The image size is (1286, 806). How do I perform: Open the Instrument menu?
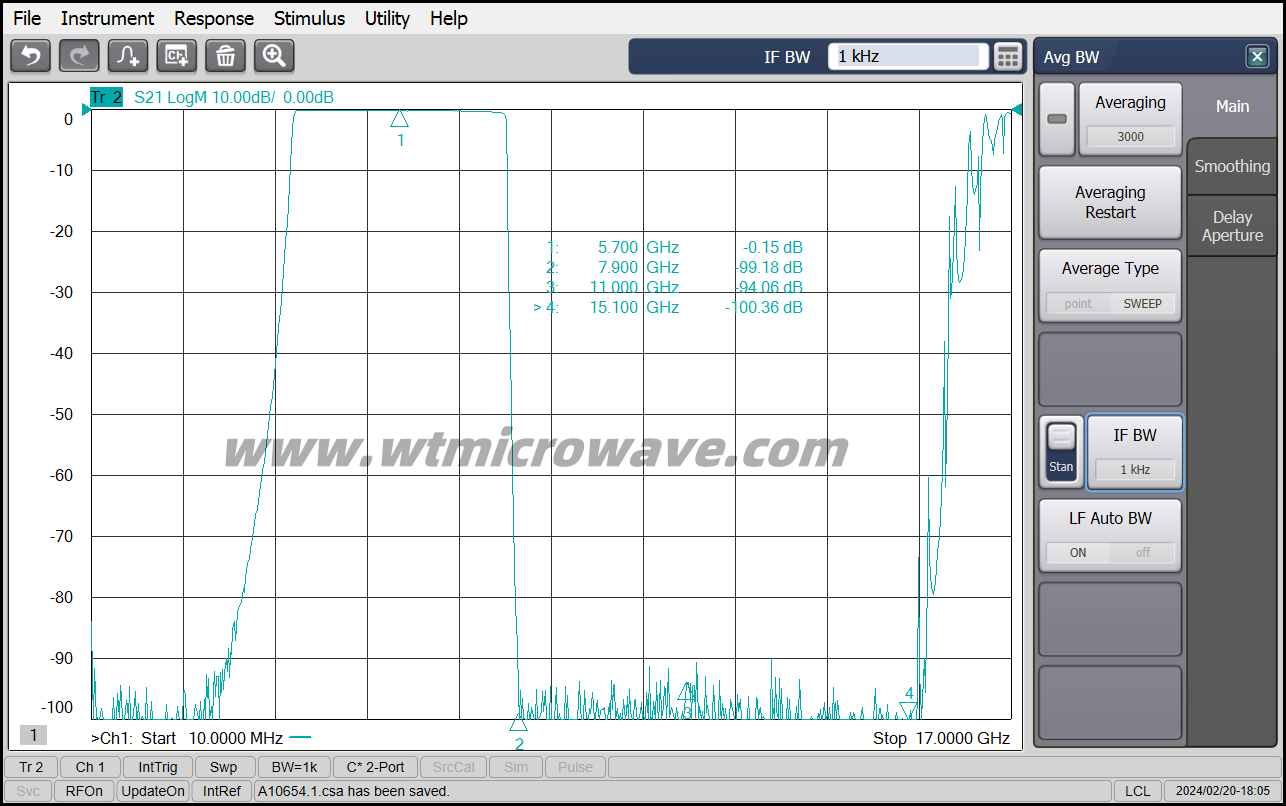(x=107, y=18)
